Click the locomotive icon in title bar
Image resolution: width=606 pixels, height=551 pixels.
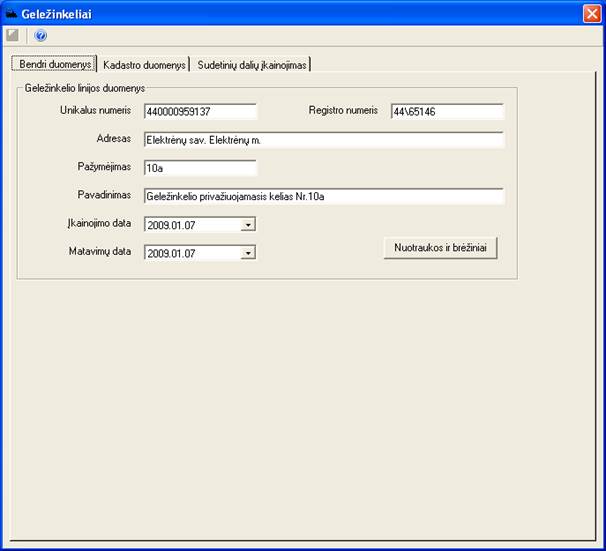tap(12, 14)
